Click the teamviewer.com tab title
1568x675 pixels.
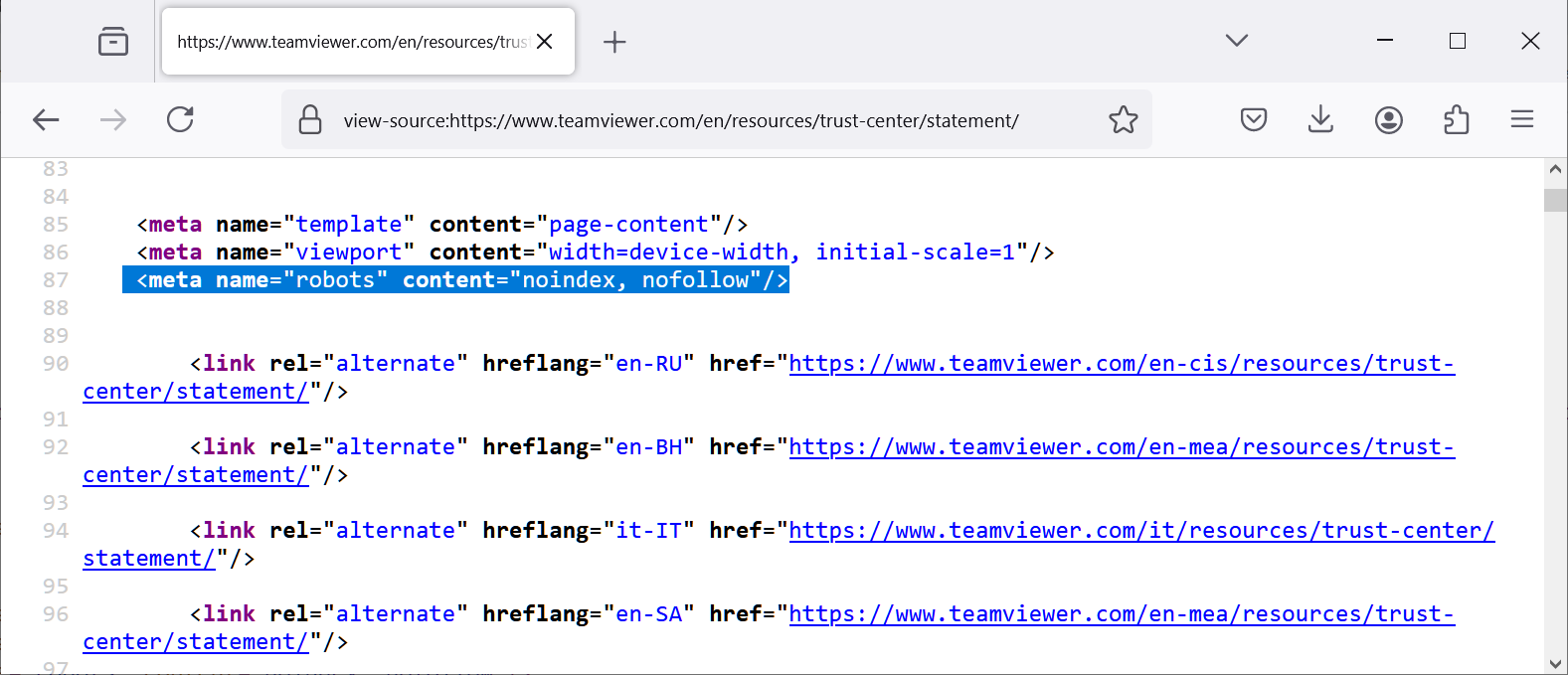[352, 42]
